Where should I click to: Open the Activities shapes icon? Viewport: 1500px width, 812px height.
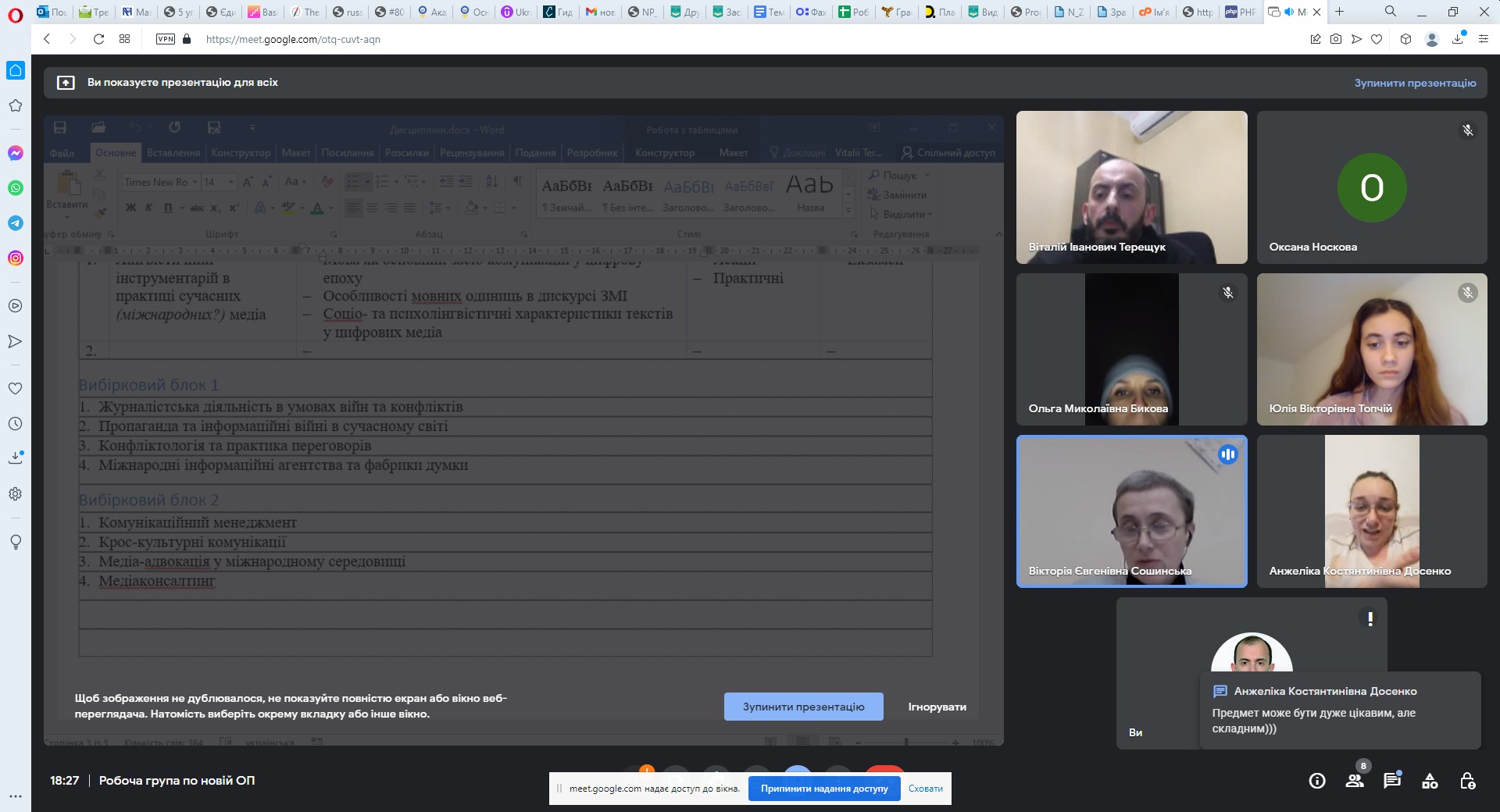1430,781
